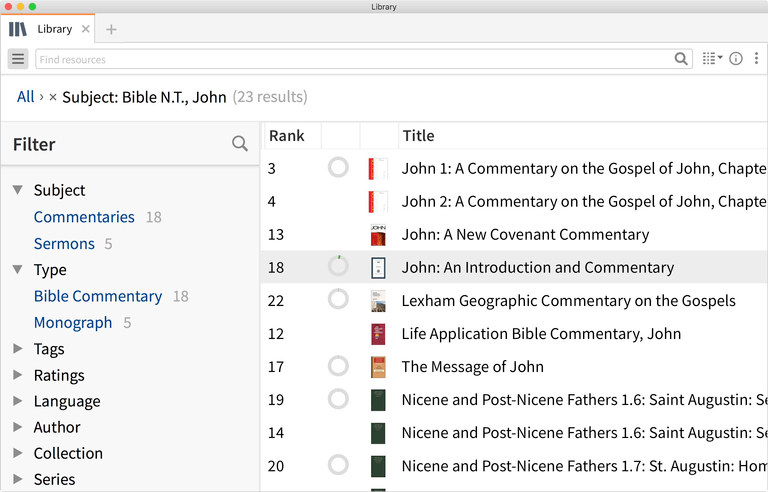Image resolution: width=768 pixels, height=492 pixels.
Task: Click the Library books icon on tab
Action: [x=18, y=29]
